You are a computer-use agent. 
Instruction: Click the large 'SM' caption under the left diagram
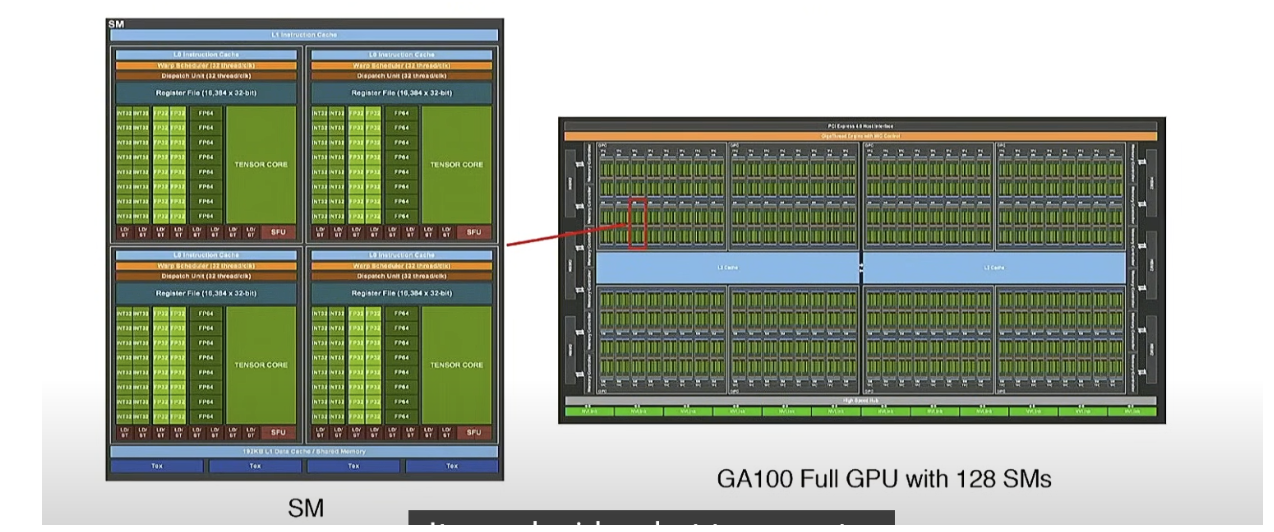click(x=306, y=508)
